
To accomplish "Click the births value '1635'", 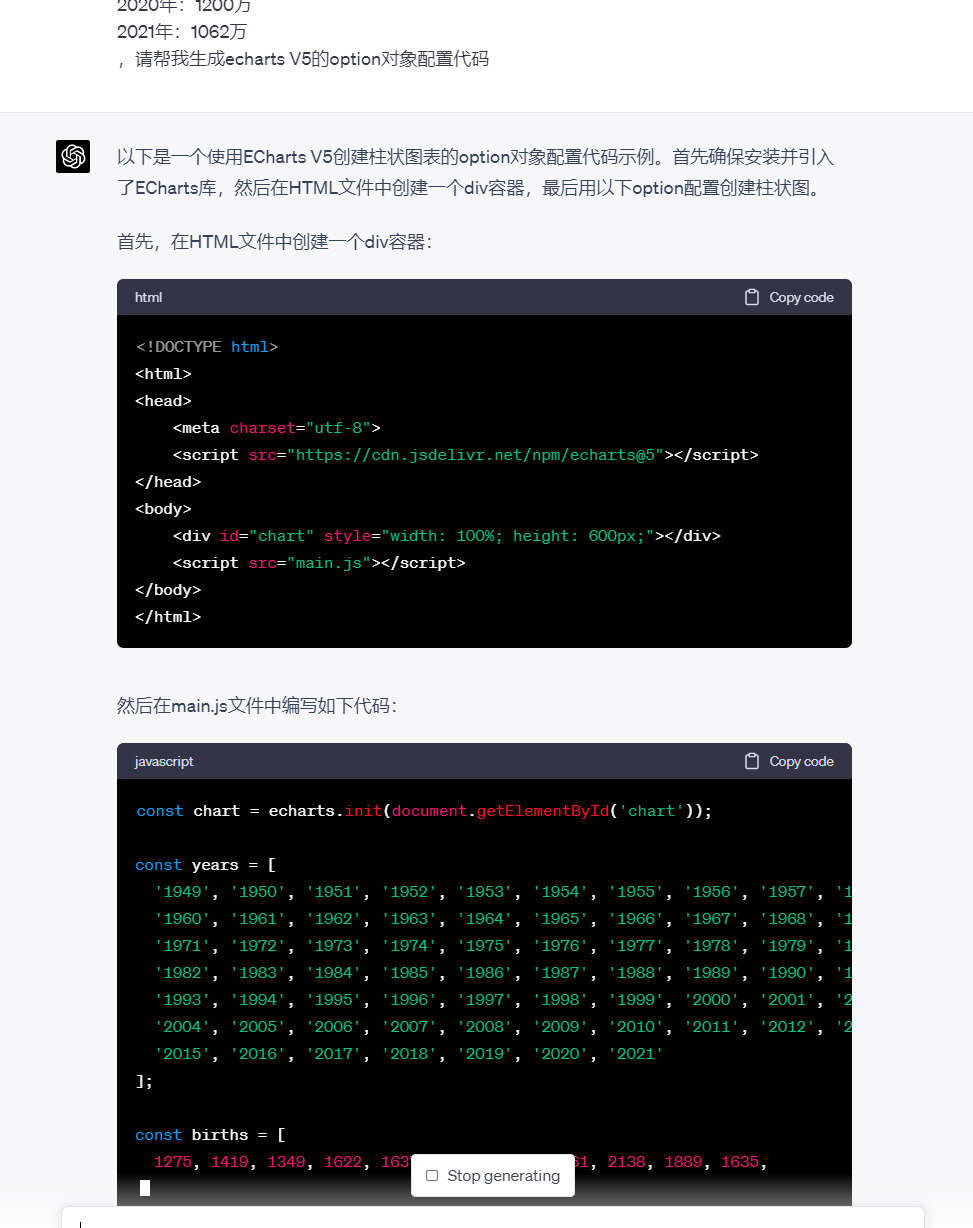I will [740, 1162].
